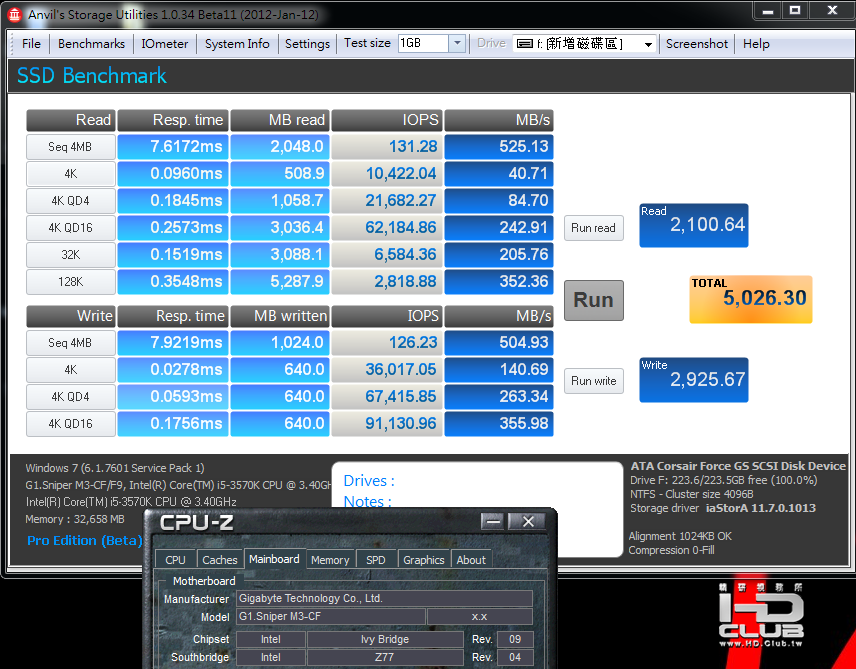Open the File menu
Viewport: 856px width, 669px height.
(x=31, y=44)
